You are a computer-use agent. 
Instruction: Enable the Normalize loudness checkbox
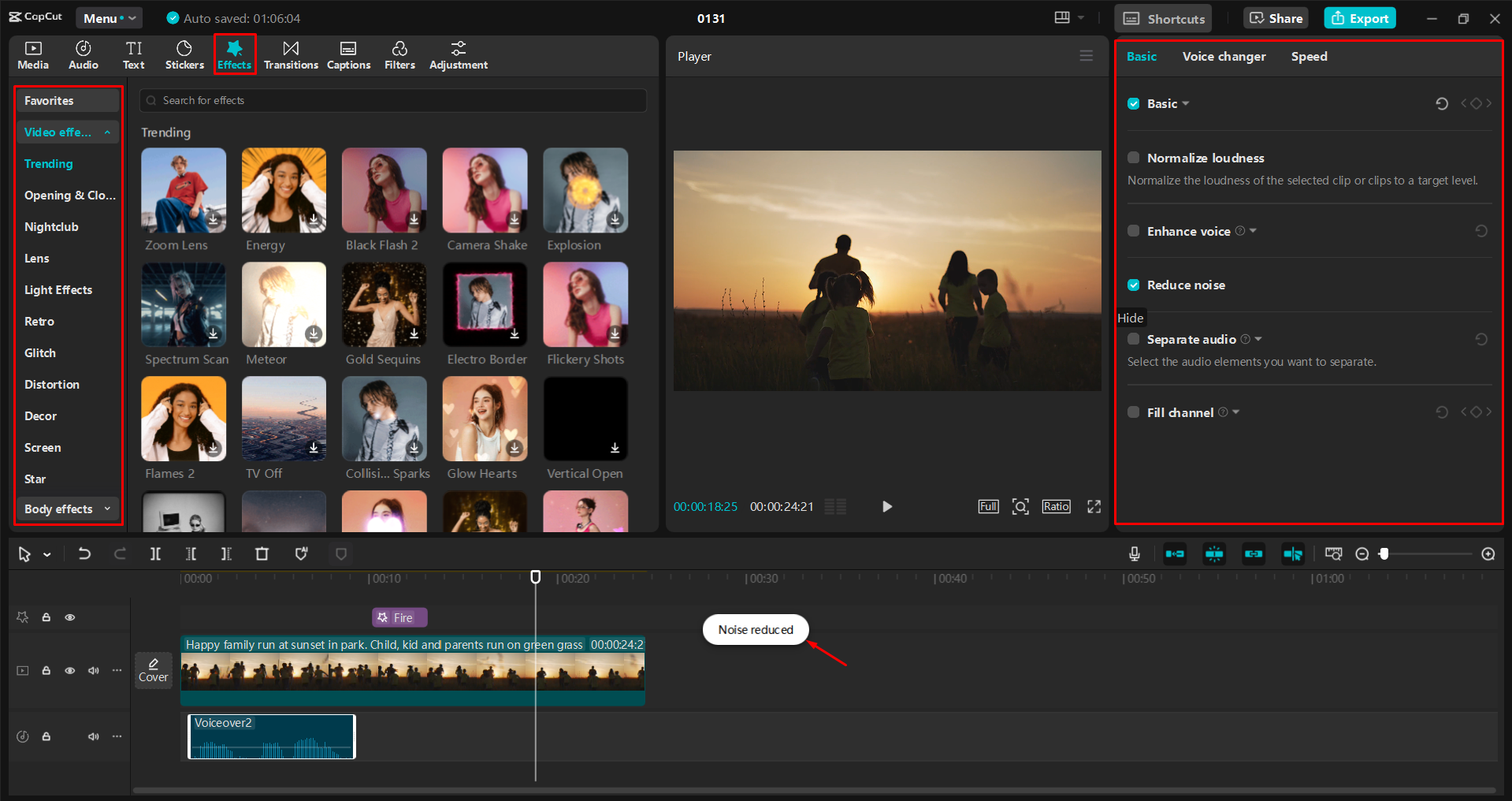[1133, 157]
